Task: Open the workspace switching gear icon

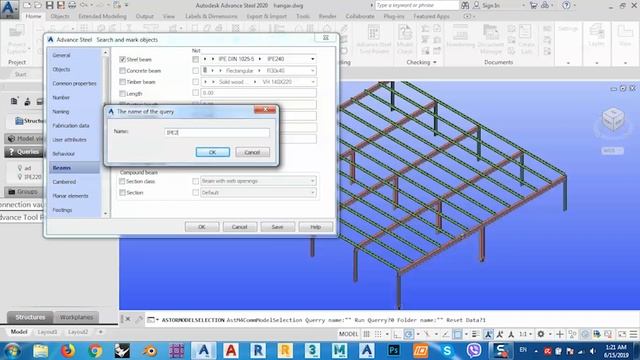Action: (541, 334)
